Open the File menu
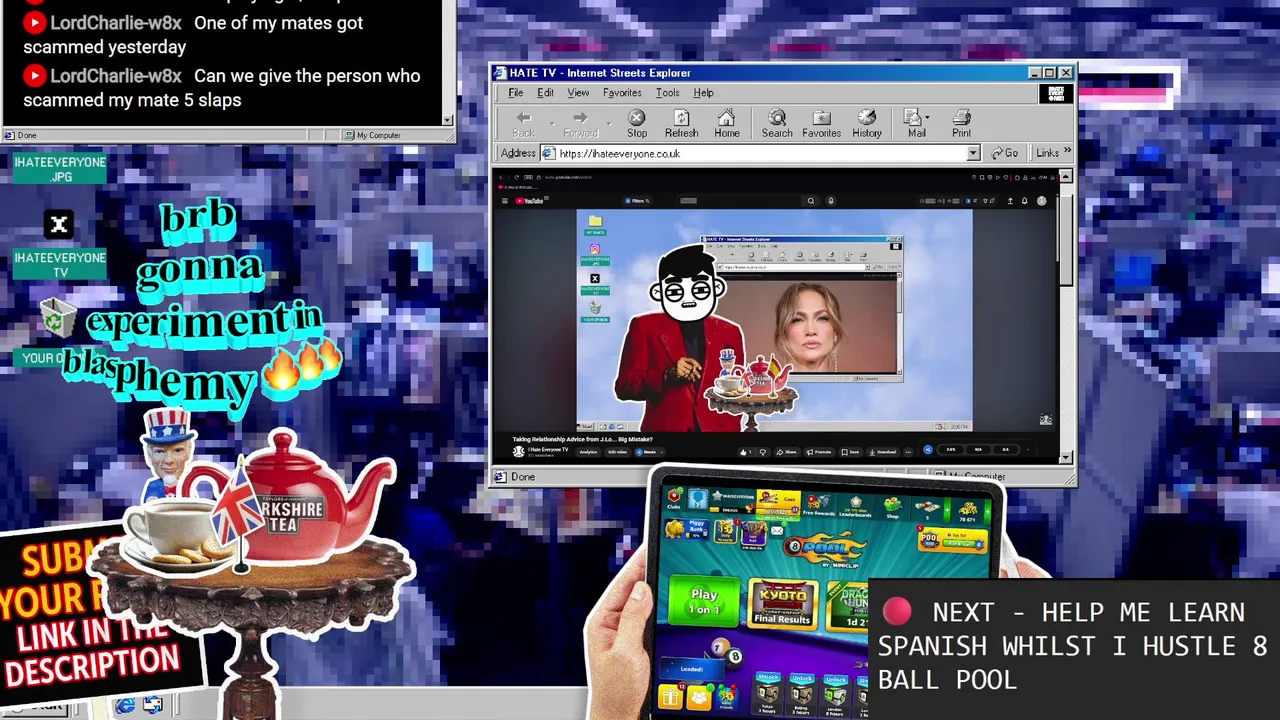 (515, 93)
